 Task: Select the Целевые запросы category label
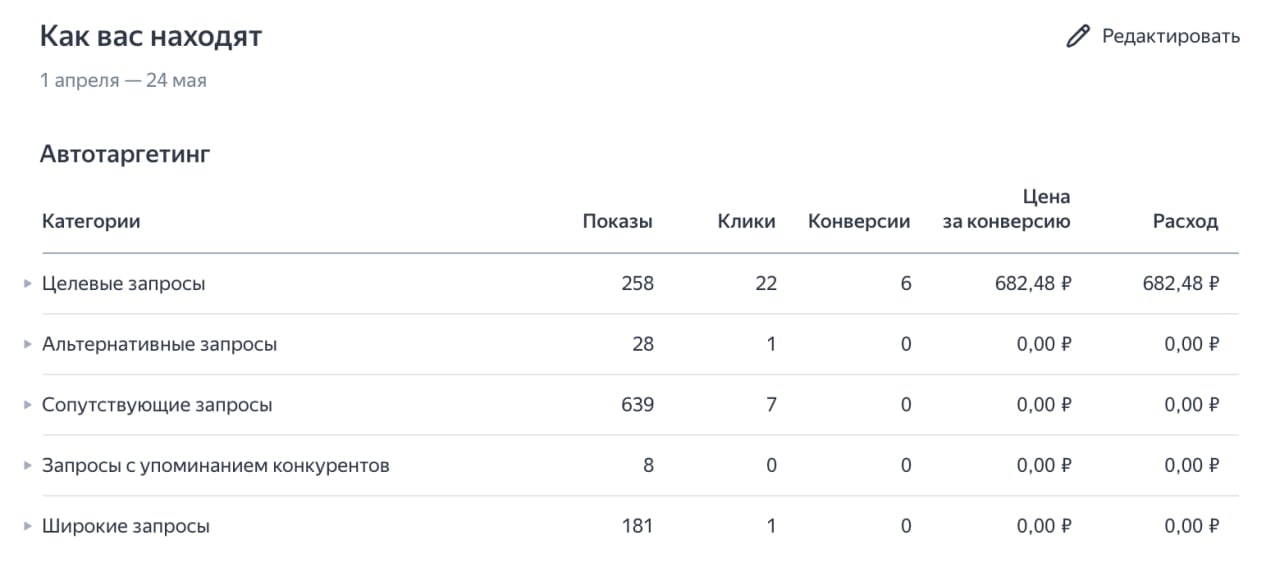tap(124, 284)
